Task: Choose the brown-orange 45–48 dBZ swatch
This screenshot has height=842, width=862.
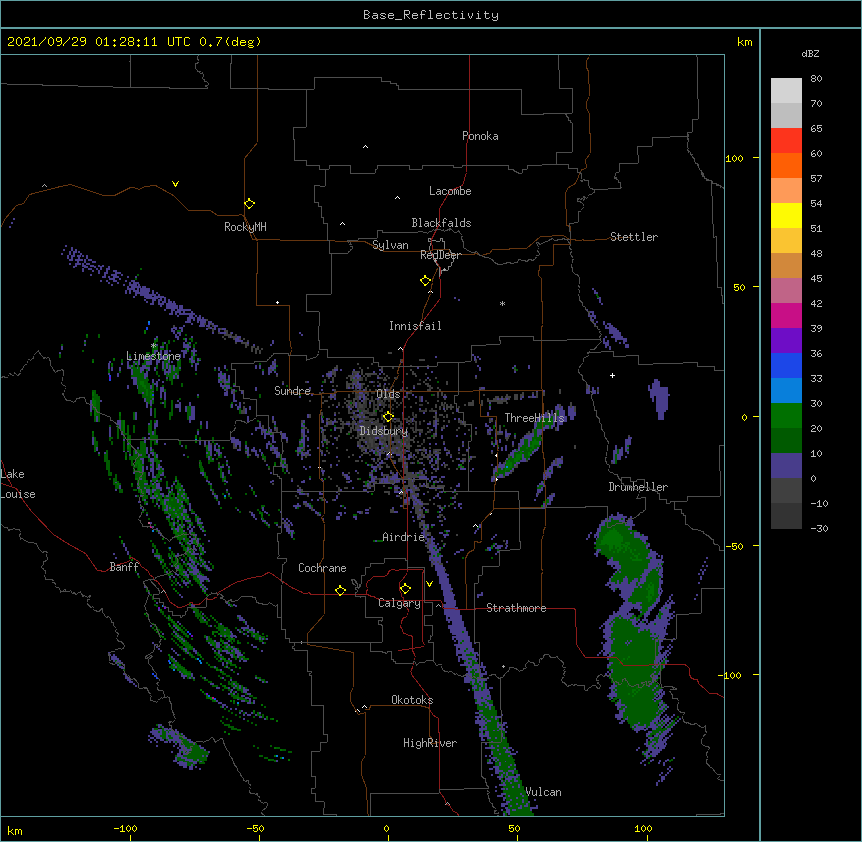Action: 786,265
